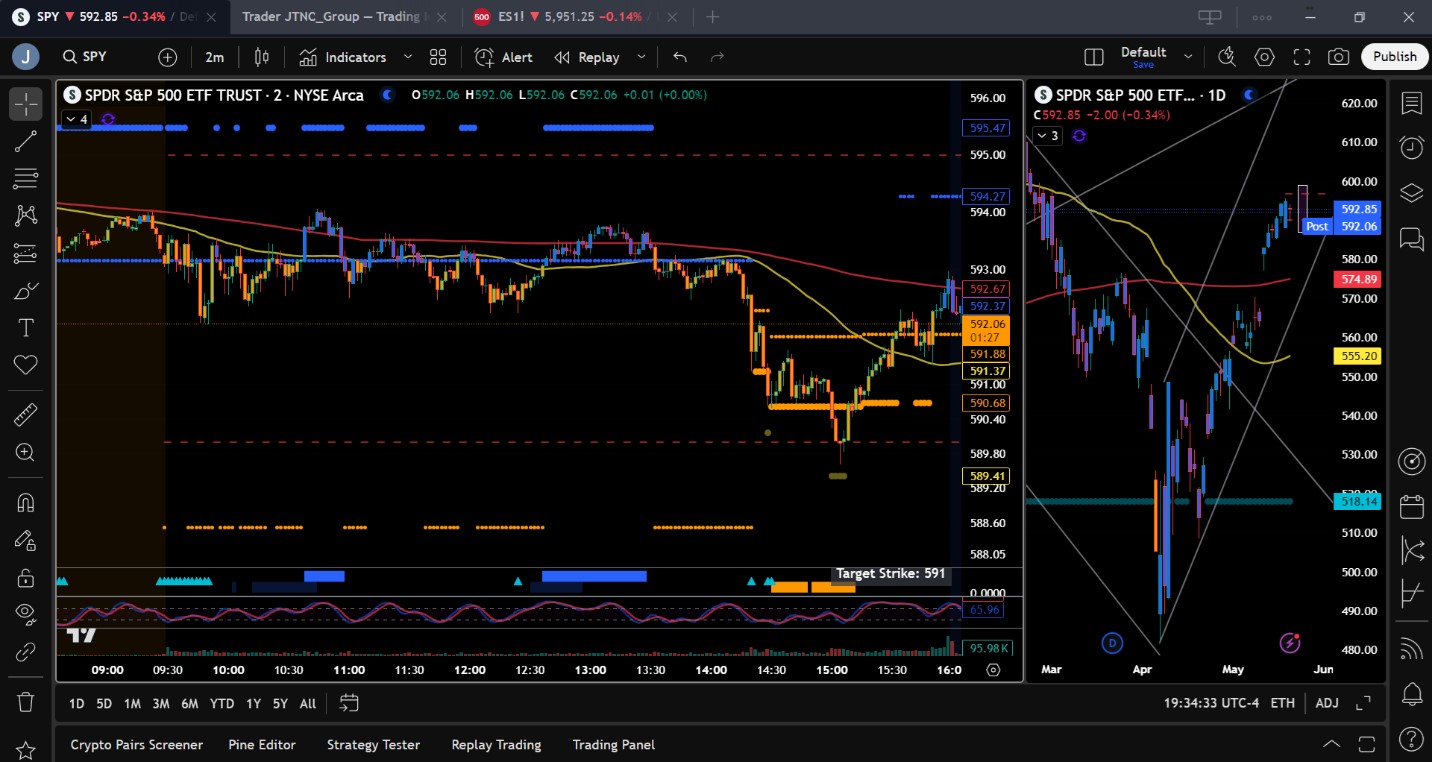1432x762 pixels.
Task: Select the Text tool in left toolbar
Action: coord(25,328)
